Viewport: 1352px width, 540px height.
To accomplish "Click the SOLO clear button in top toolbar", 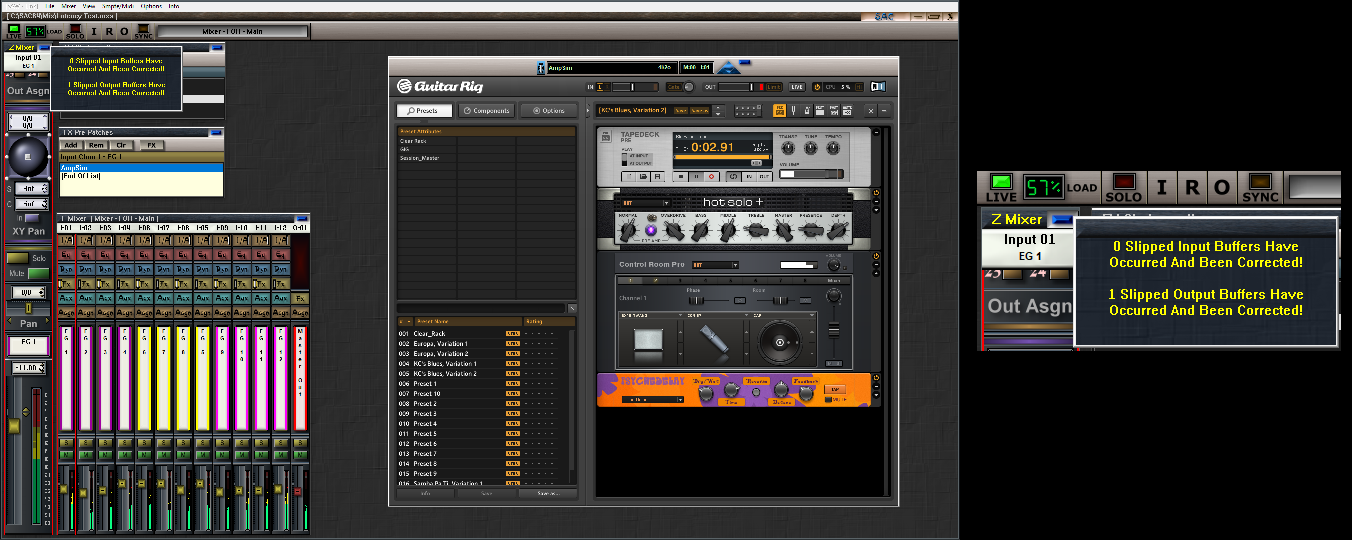I will tap(75, 32).
